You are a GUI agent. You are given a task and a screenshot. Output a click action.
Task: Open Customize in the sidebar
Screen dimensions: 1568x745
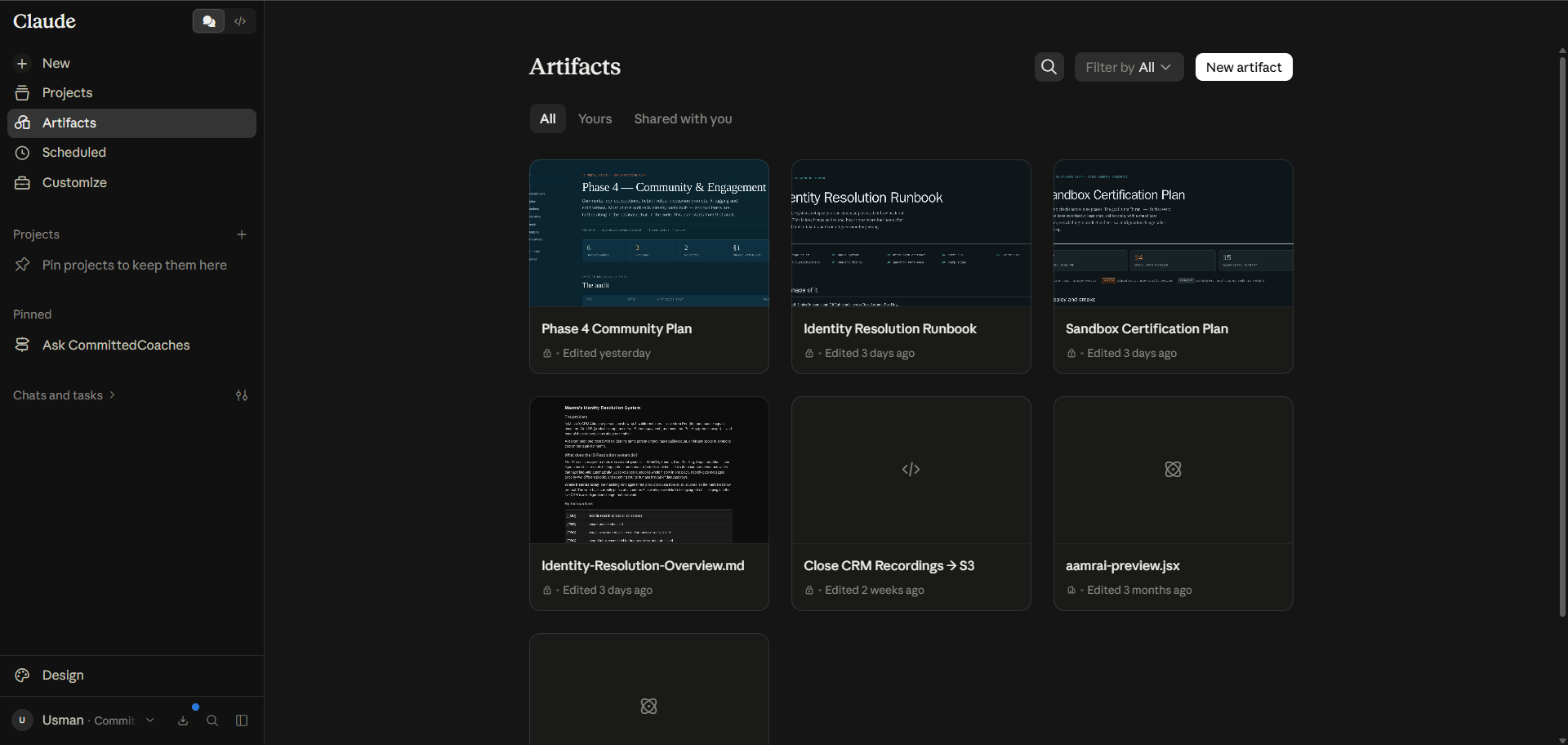point(131,182)
